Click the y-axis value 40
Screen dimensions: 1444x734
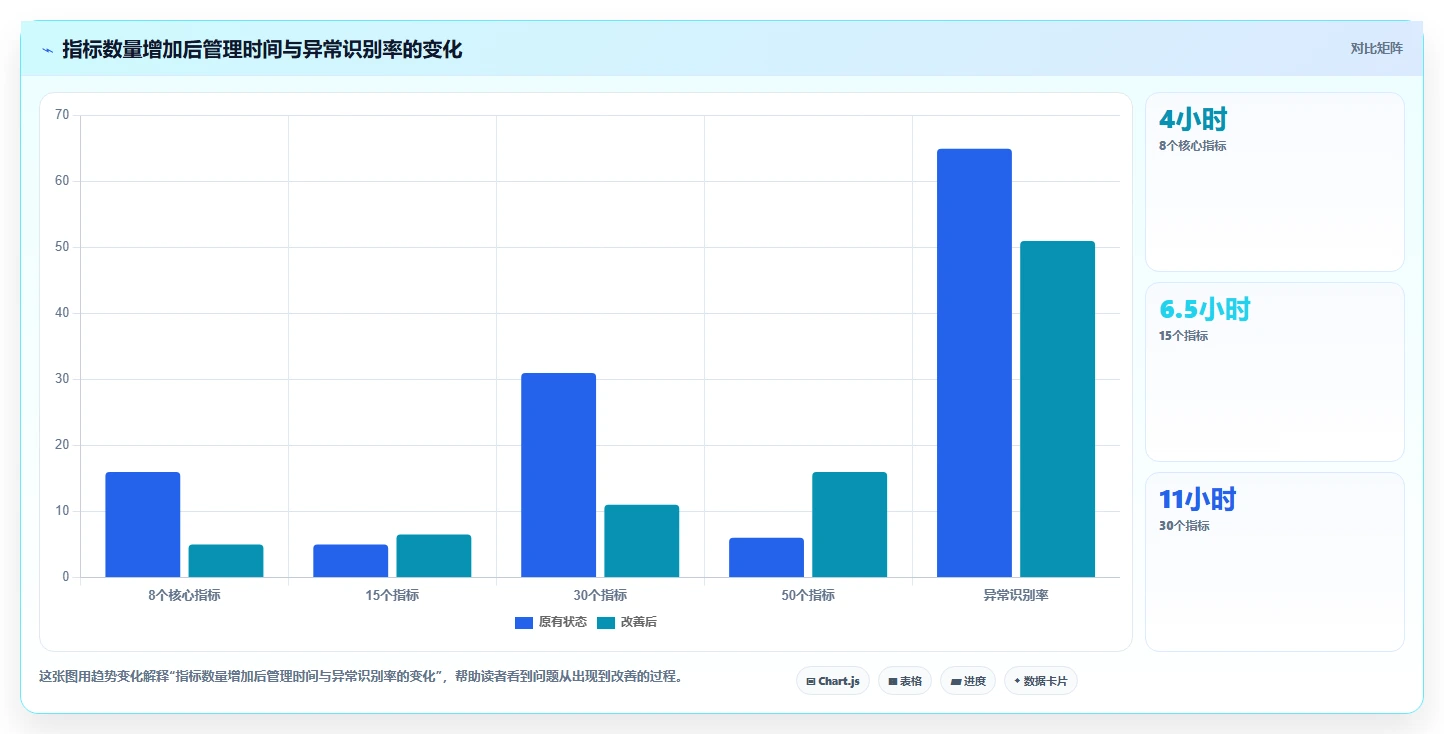62,313
